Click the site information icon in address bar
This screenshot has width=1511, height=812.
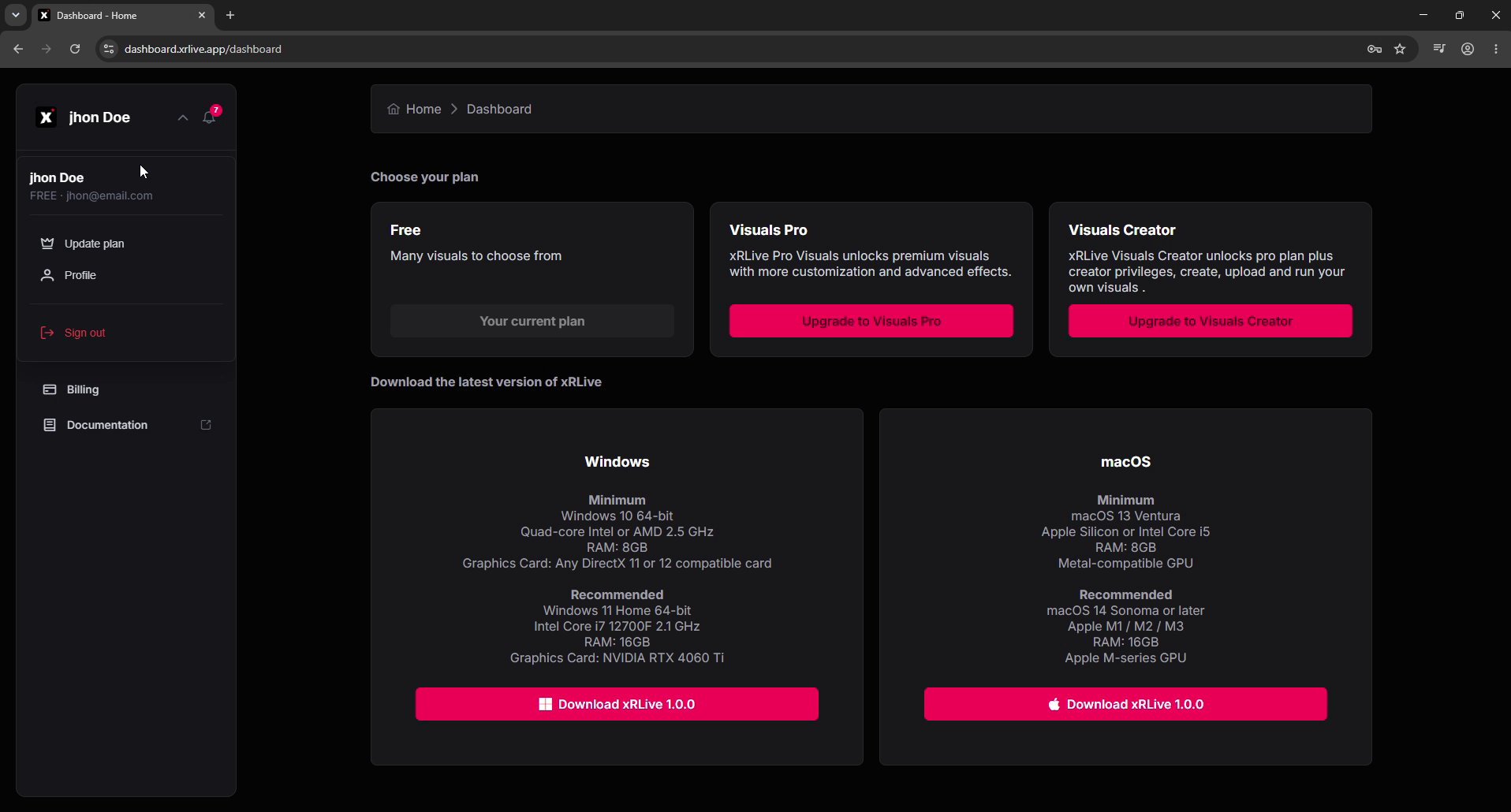(x=109, y=49)
